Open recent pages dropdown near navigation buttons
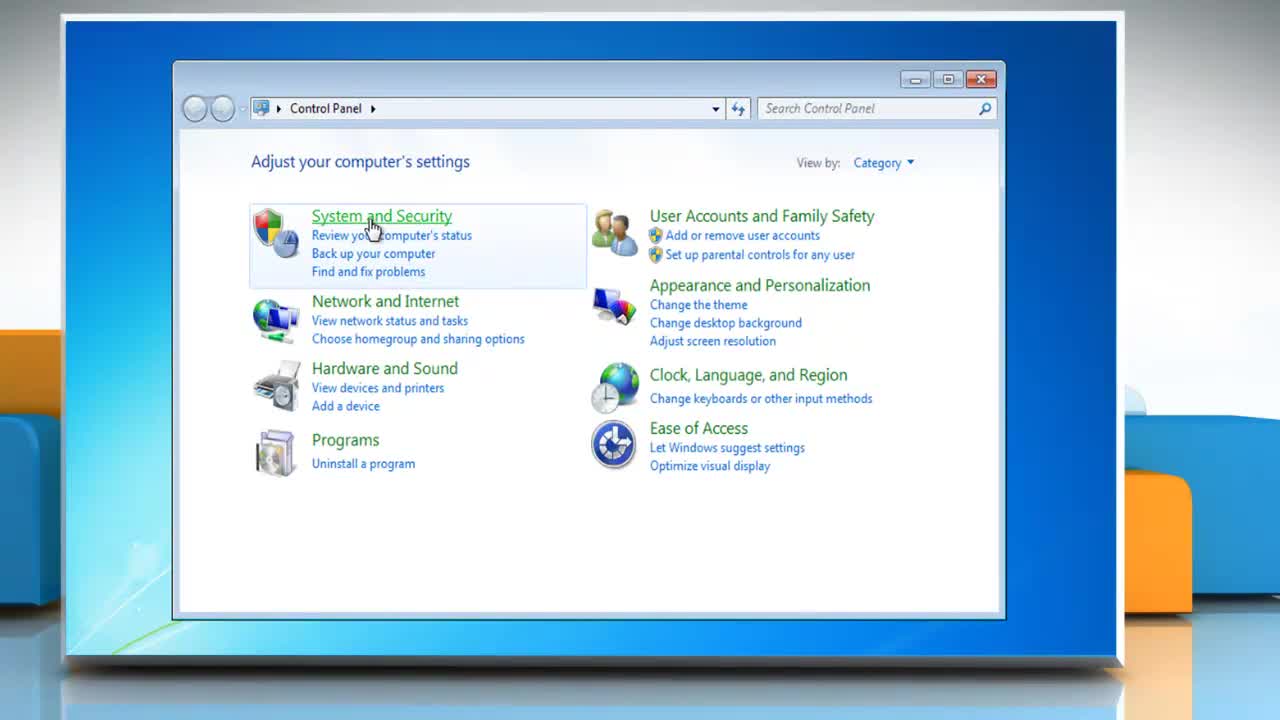The height and width of the screenshot is (720, 1280). [241, 108]
